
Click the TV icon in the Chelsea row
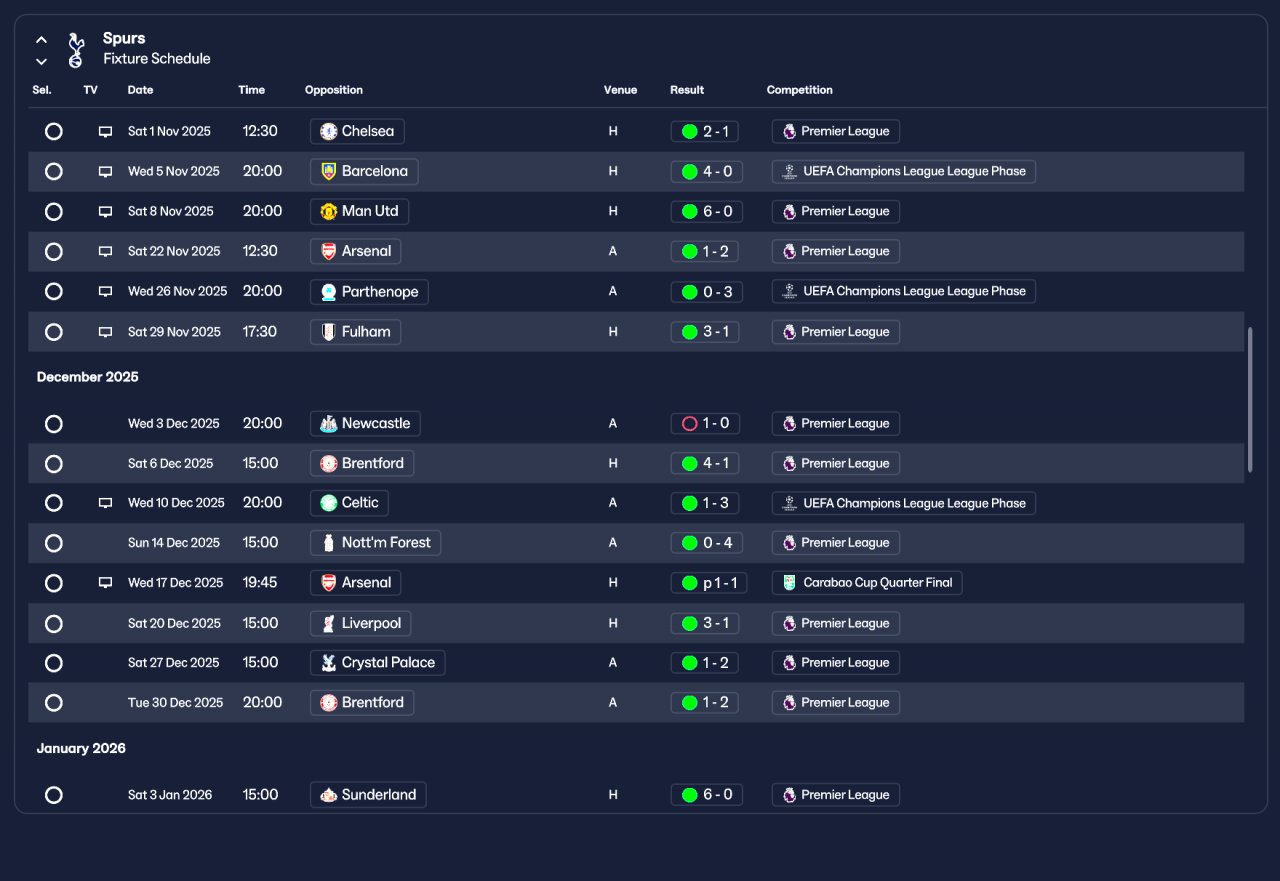pos(105,132)
